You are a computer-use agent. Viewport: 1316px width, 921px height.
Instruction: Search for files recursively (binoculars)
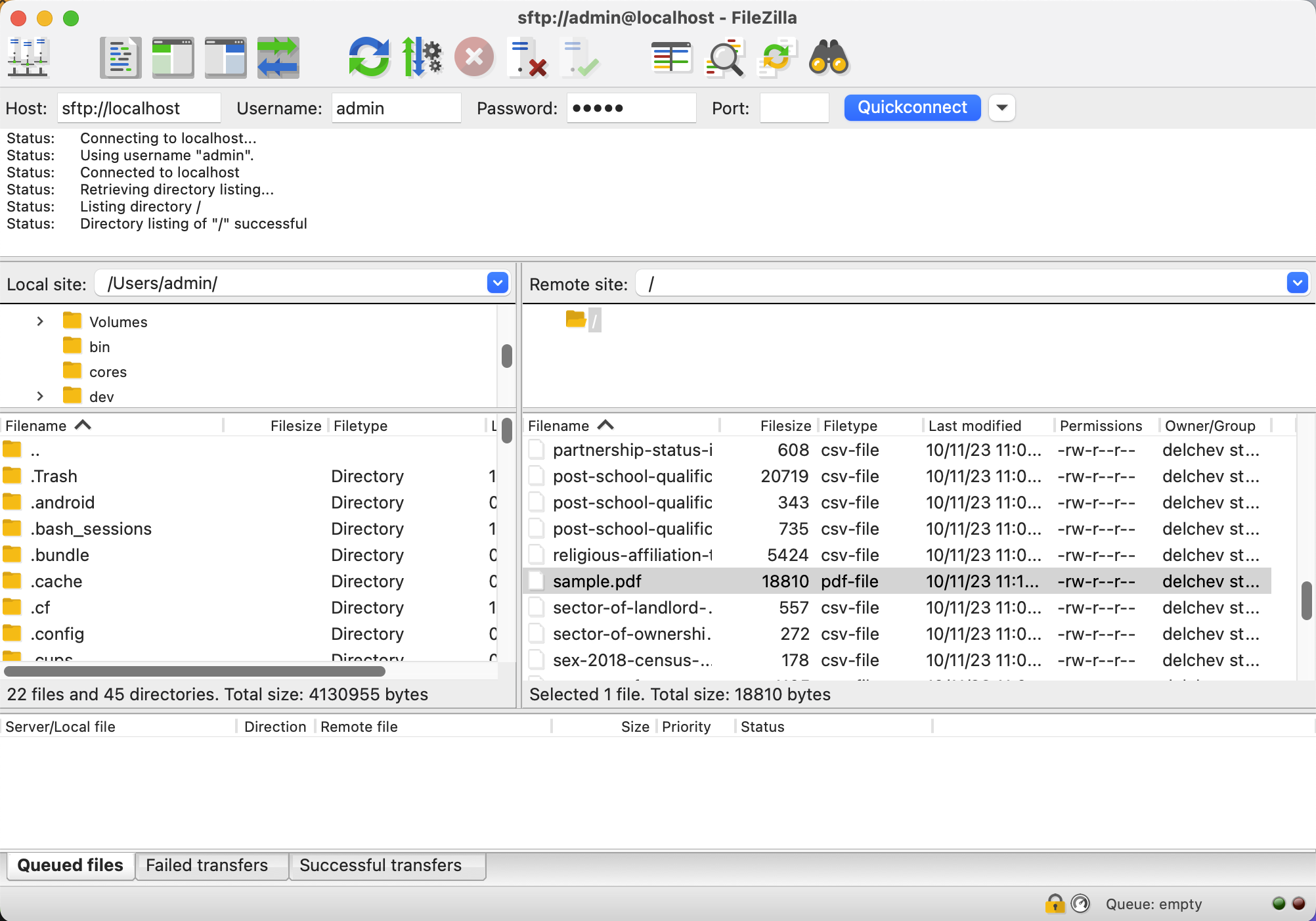(x=829, y=58)
